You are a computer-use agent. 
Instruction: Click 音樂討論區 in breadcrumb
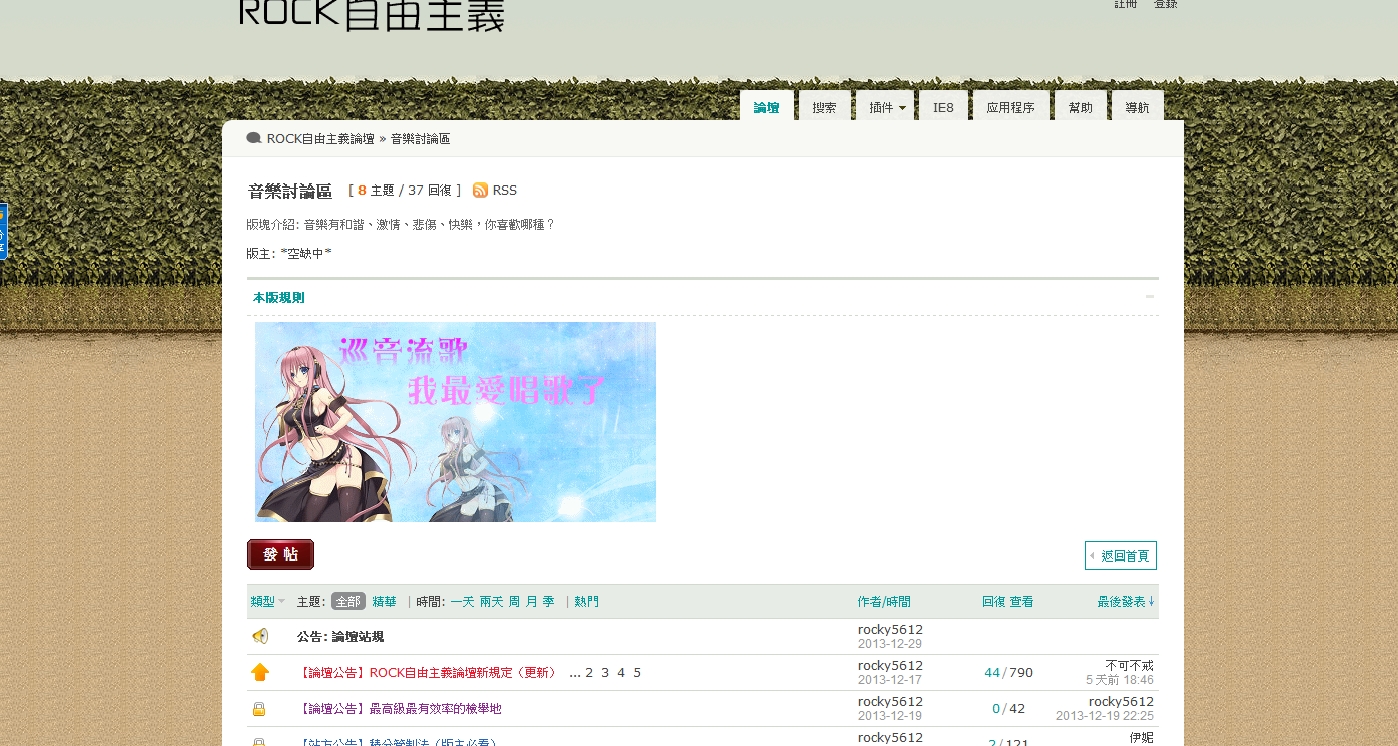(420, 139)
